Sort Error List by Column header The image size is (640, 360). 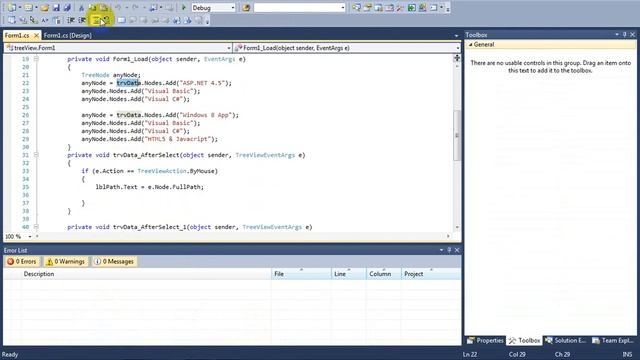[384, 274]
